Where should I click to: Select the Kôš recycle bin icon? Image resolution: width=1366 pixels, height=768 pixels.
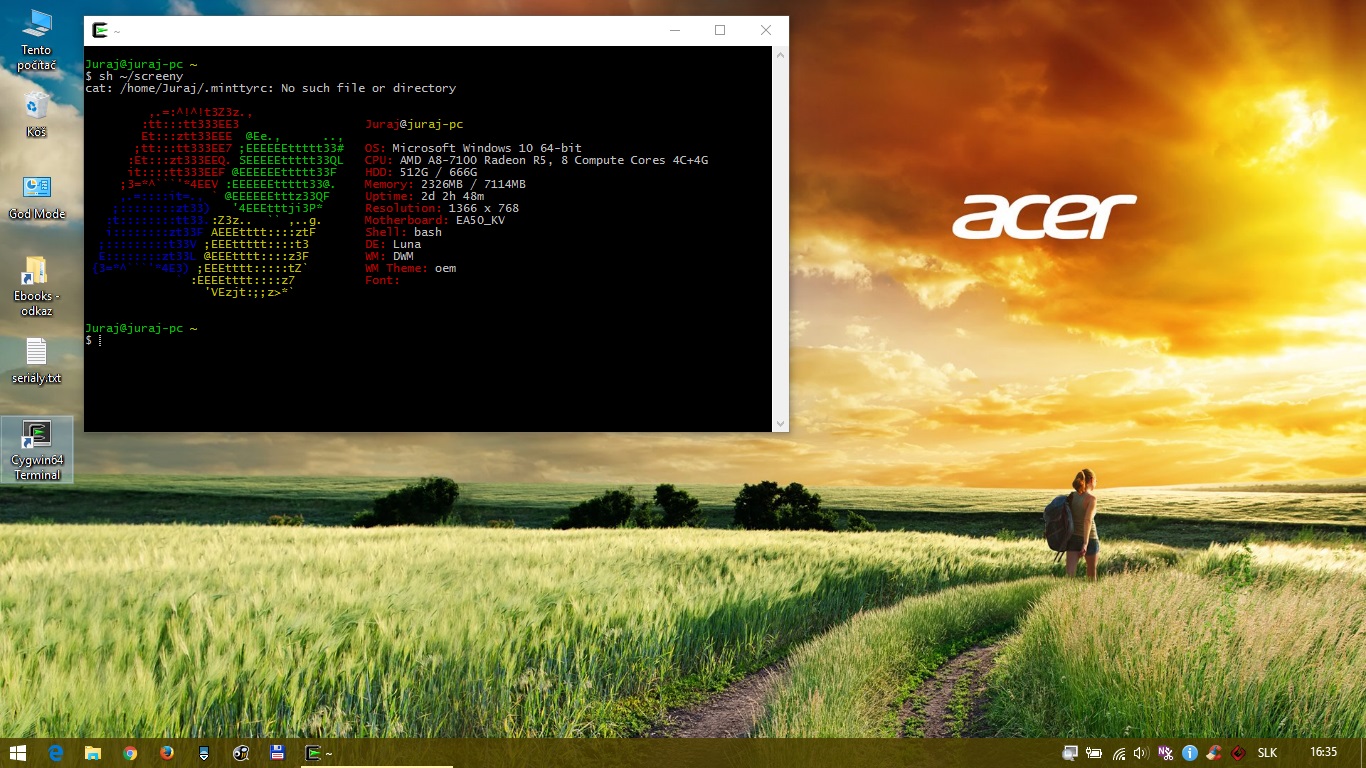(x=36, y=114)
